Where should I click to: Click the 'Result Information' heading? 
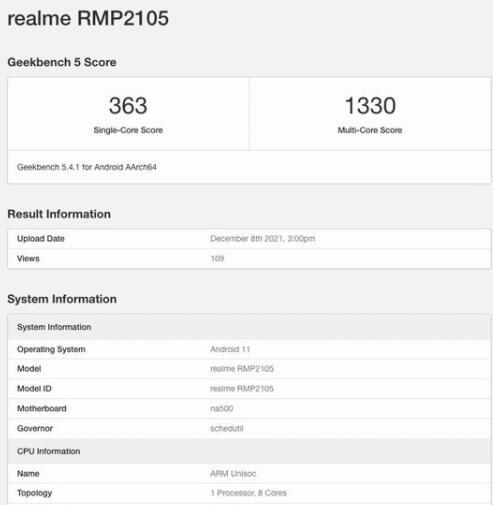pos(59,214)
